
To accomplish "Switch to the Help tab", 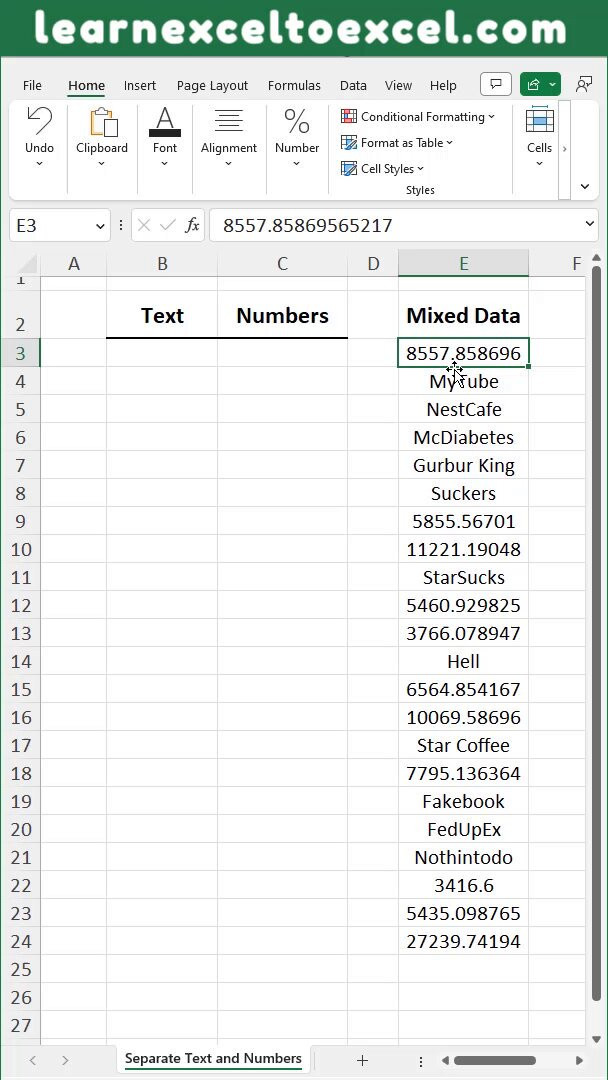I will (x=443, y=85).
